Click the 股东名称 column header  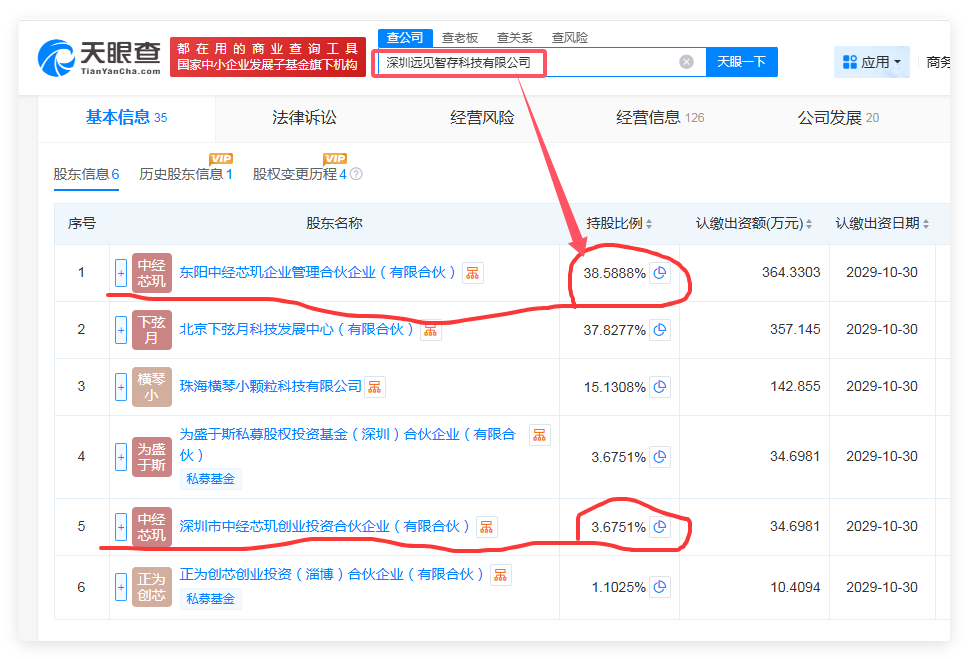tap(334, 224)
